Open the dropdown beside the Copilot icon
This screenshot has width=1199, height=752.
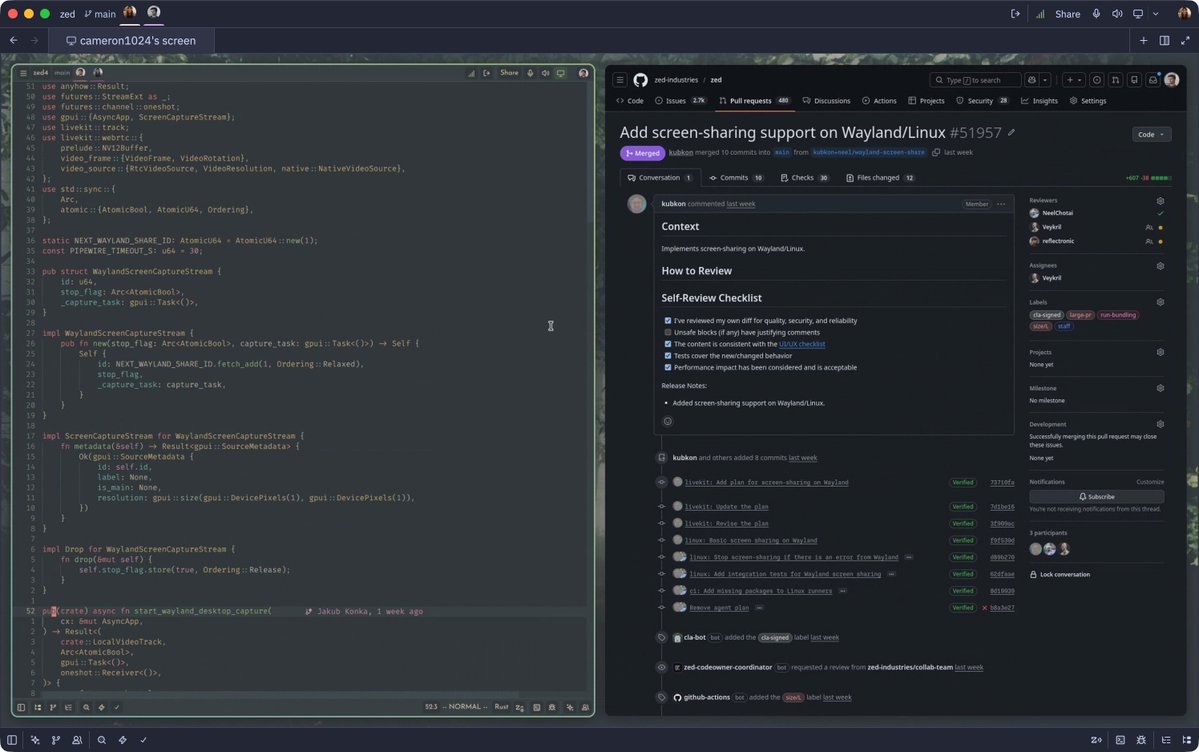point(1045,80)
